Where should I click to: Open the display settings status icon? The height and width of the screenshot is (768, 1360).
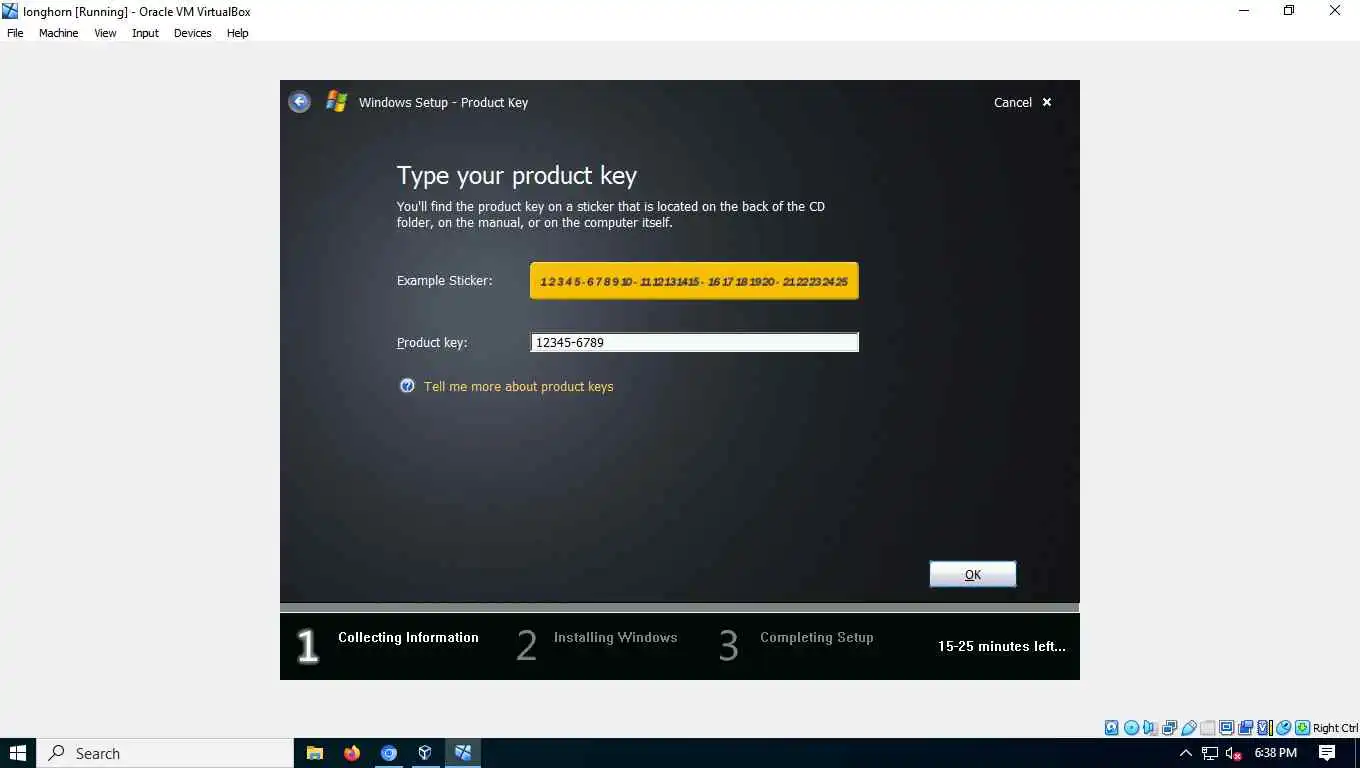(1226, 728)
